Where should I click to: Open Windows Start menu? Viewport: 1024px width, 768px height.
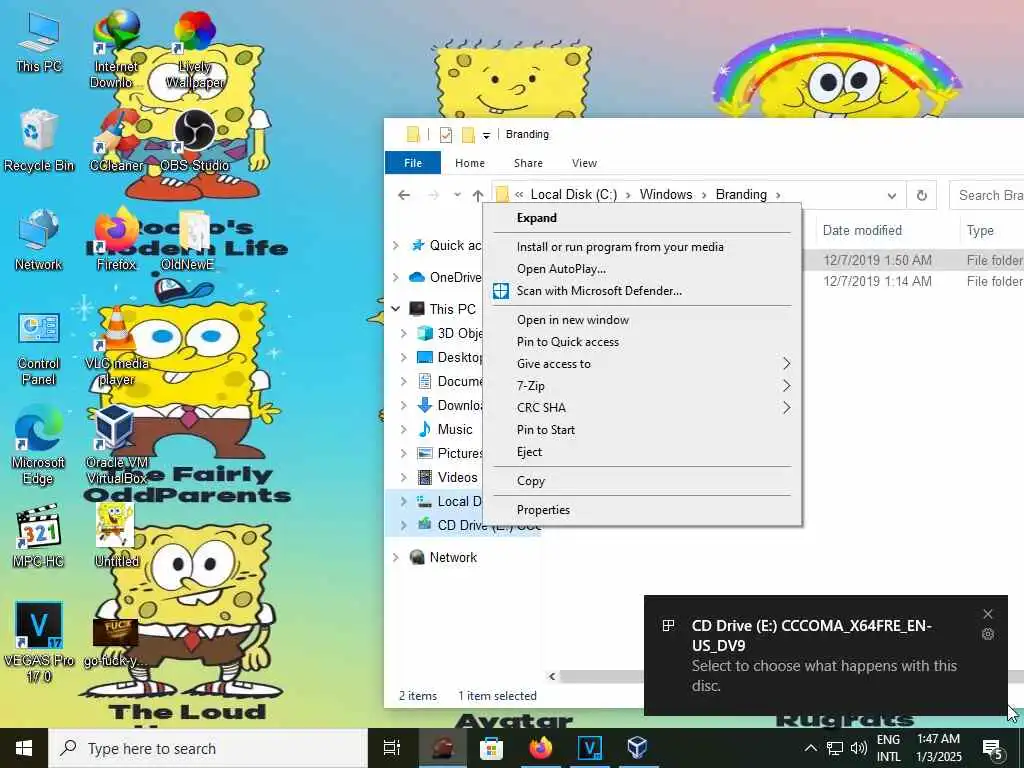pos(24,748)
